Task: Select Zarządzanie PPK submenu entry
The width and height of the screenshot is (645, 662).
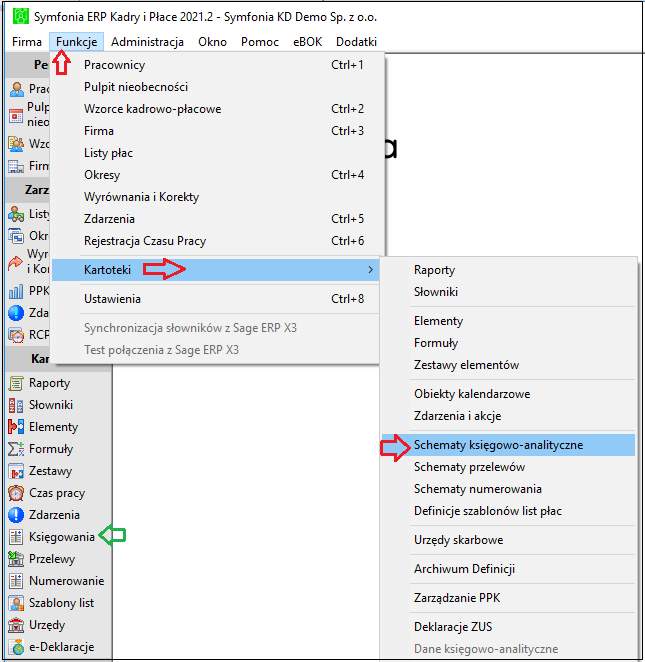Action: tap(508, 598)
